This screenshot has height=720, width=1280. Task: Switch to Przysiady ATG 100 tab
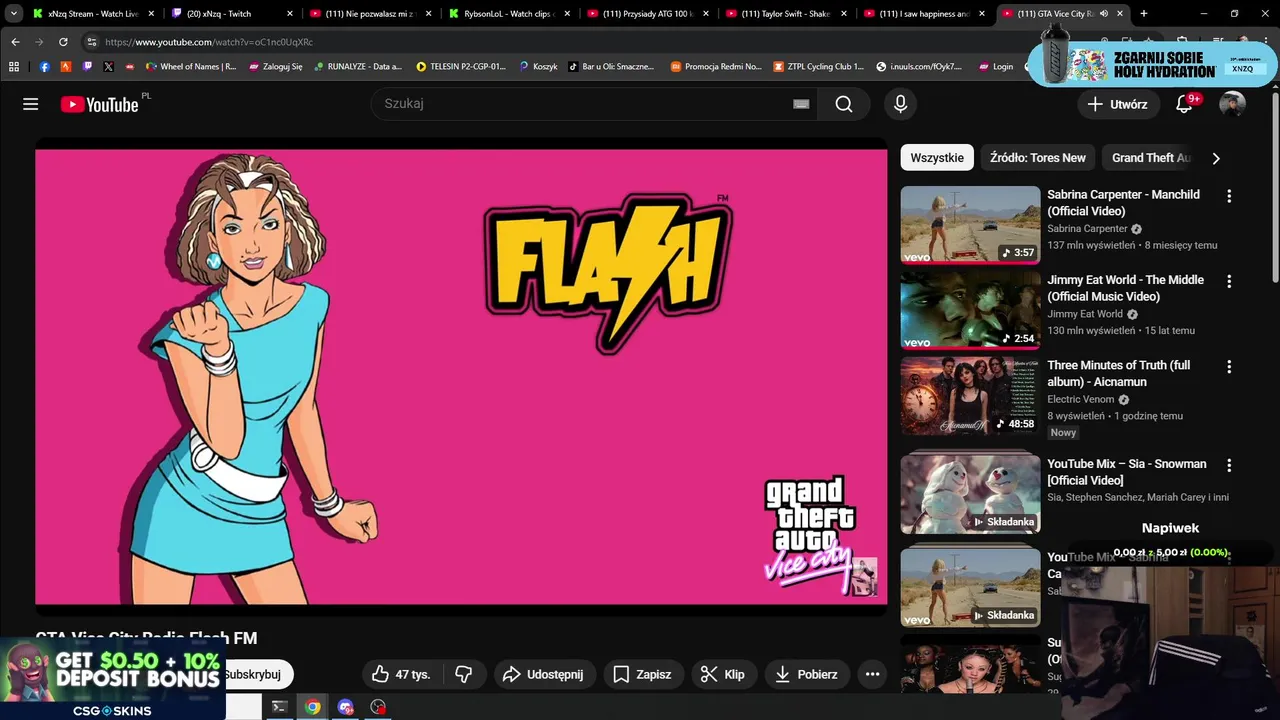click(647, 14)
